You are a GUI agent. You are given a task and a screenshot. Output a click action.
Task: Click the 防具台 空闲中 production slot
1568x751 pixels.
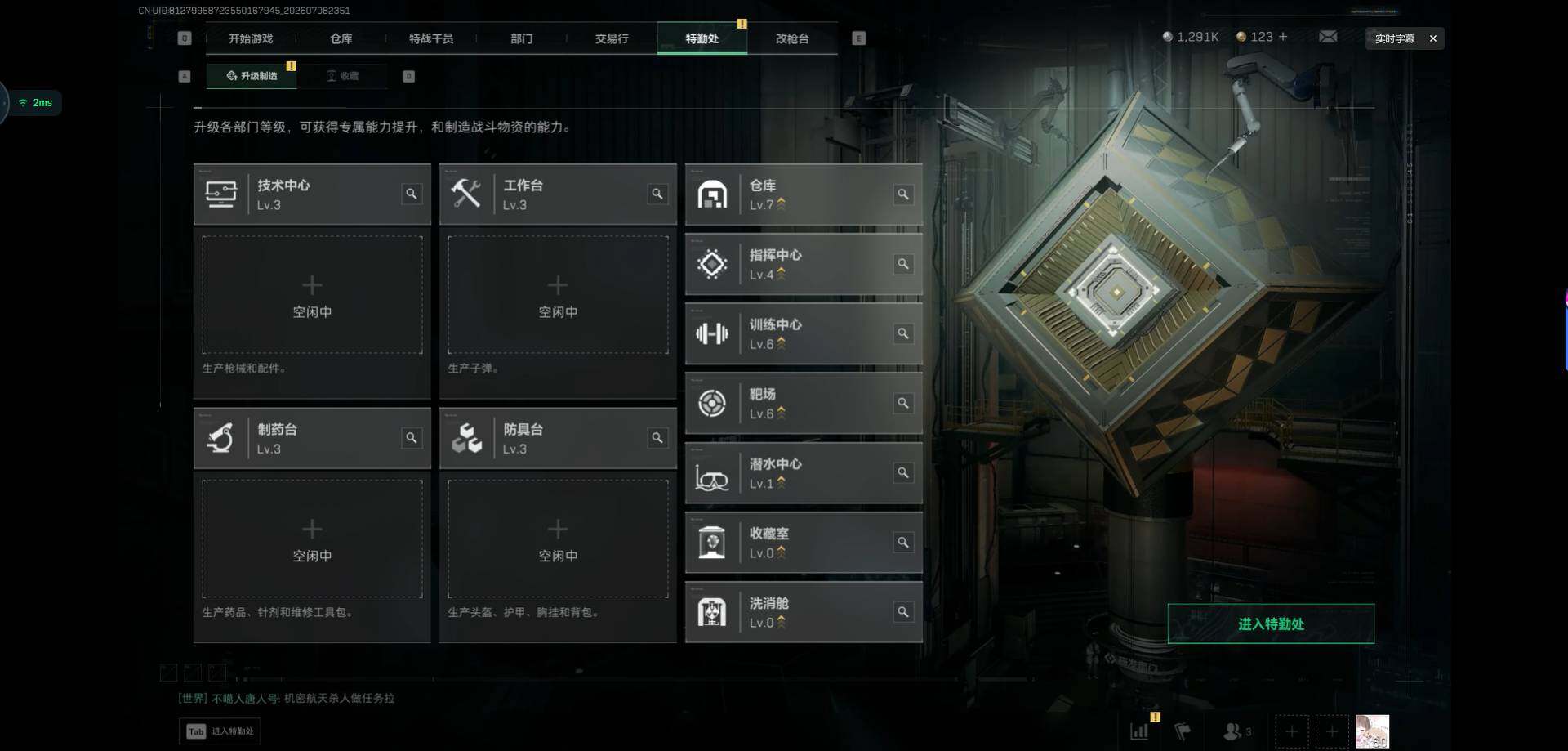tap(558, 539)
